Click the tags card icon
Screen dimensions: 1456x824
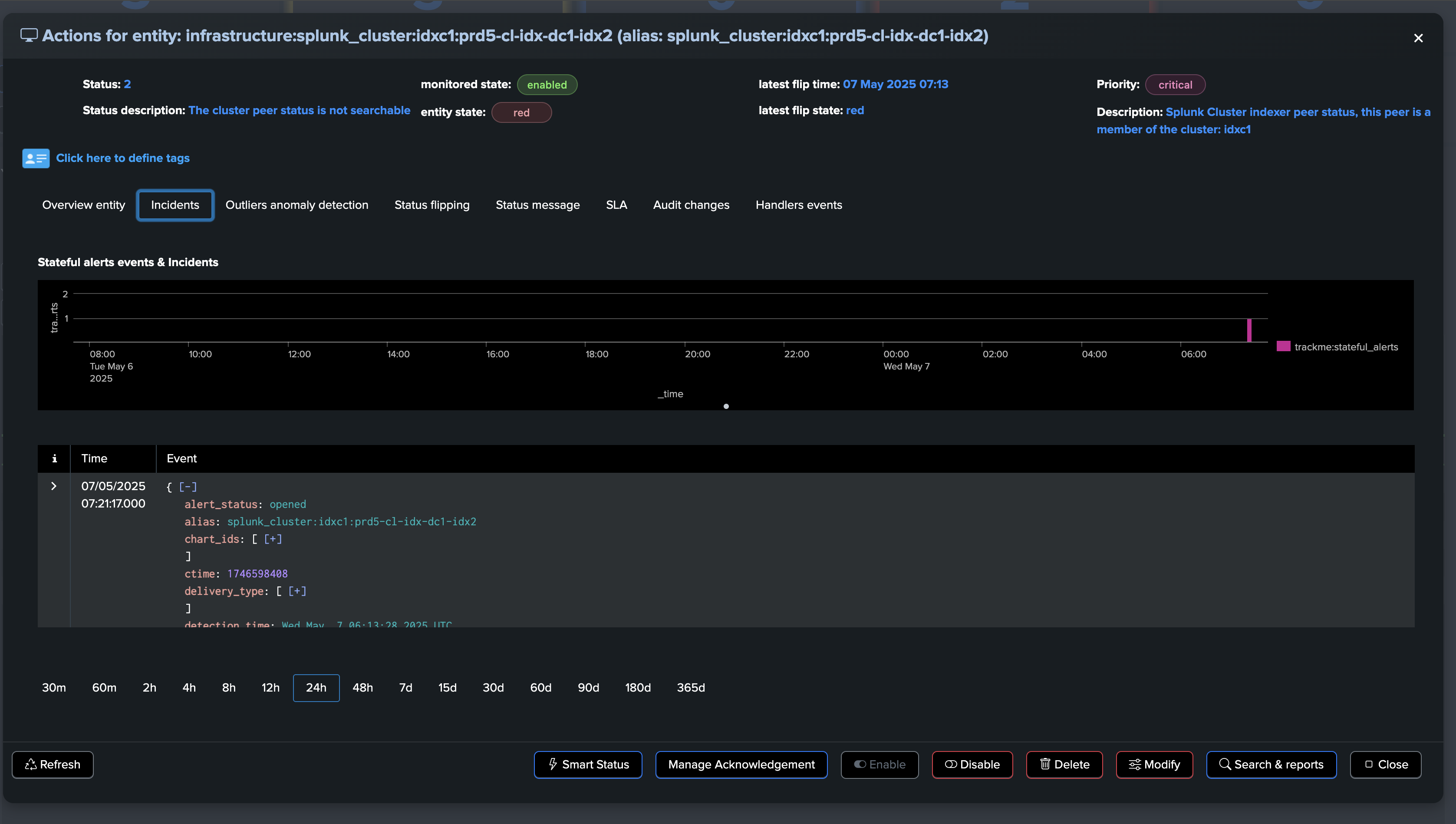pyautogui.click(x=36, y=158)
